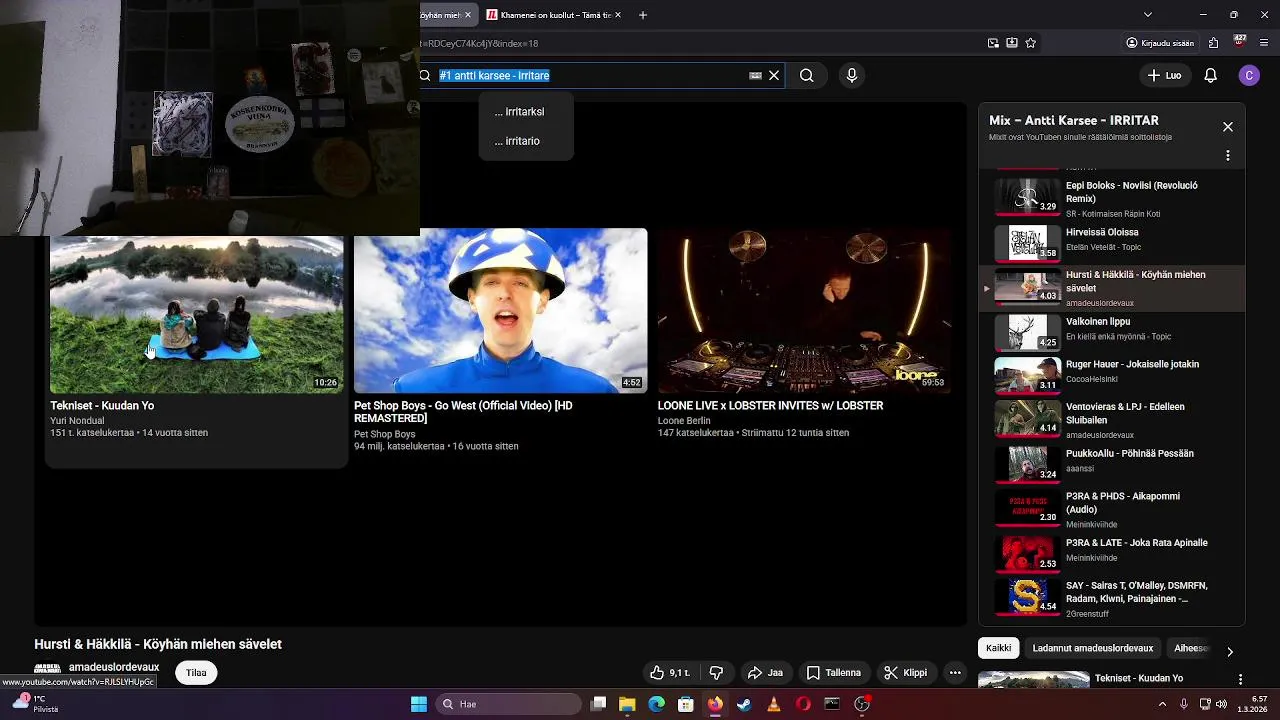Open Yuri Nondual channel name
This screenshot has height=720, width=1280.
click(x=77, y=421)
